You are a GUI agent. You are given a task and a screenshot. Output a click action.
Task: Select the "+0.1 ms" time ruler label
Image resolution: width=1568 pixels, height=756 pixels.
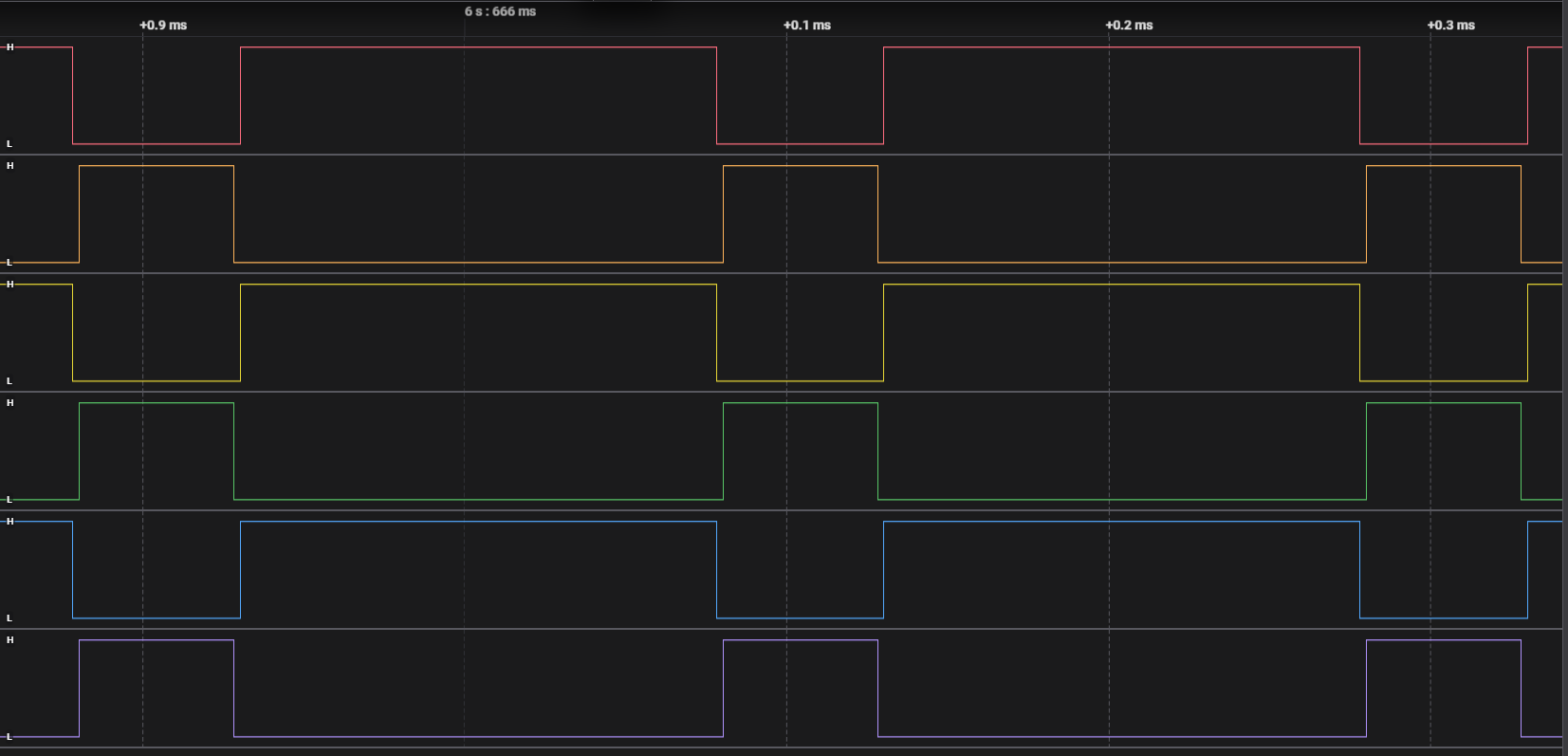807,26
